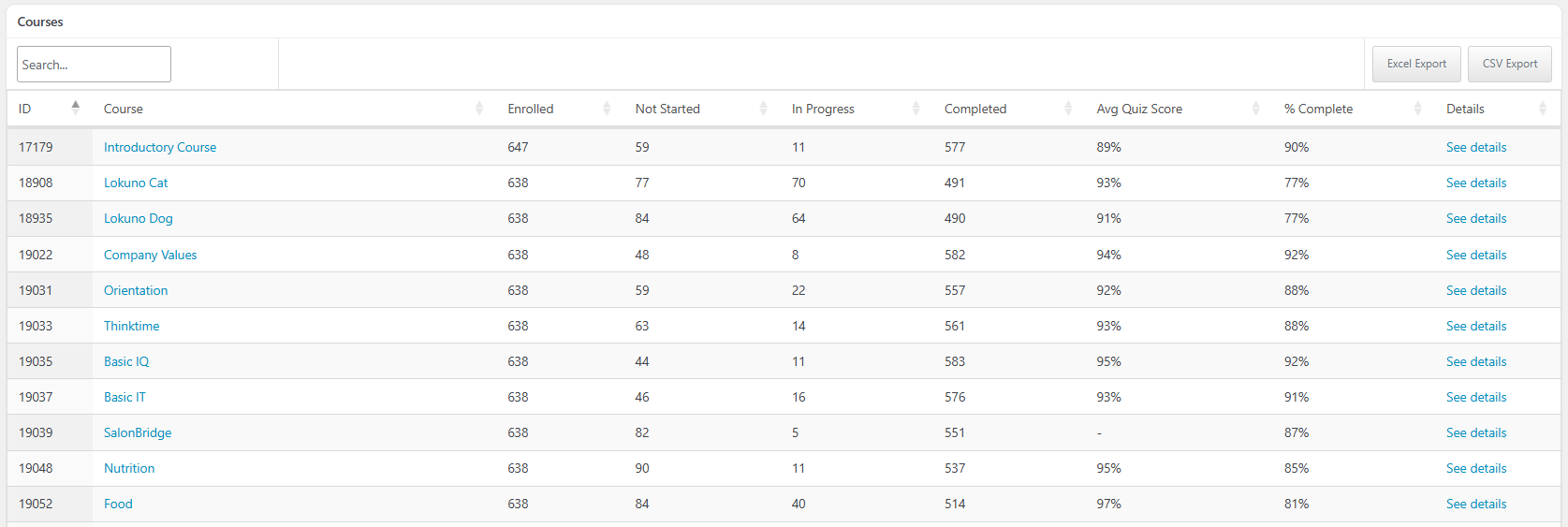Open the Introductory Course link

point(160,147)
